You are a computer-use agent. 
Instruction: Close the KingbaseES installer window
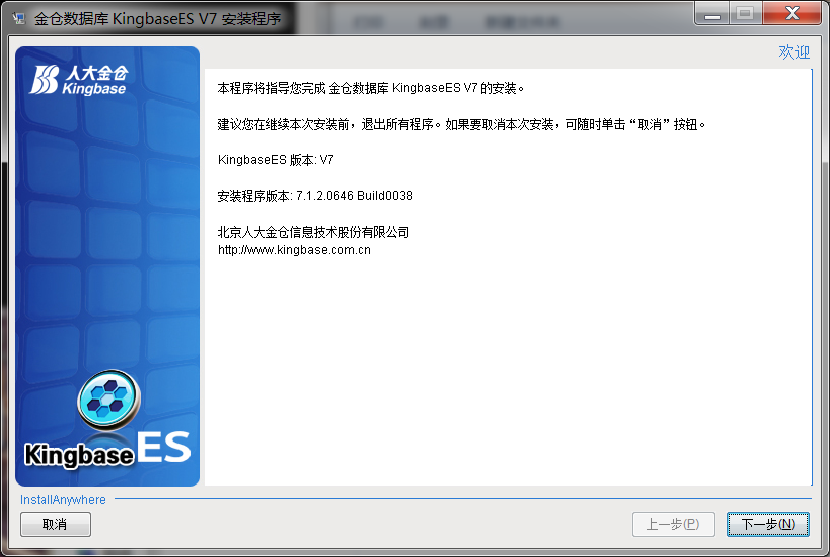[792, 13]
